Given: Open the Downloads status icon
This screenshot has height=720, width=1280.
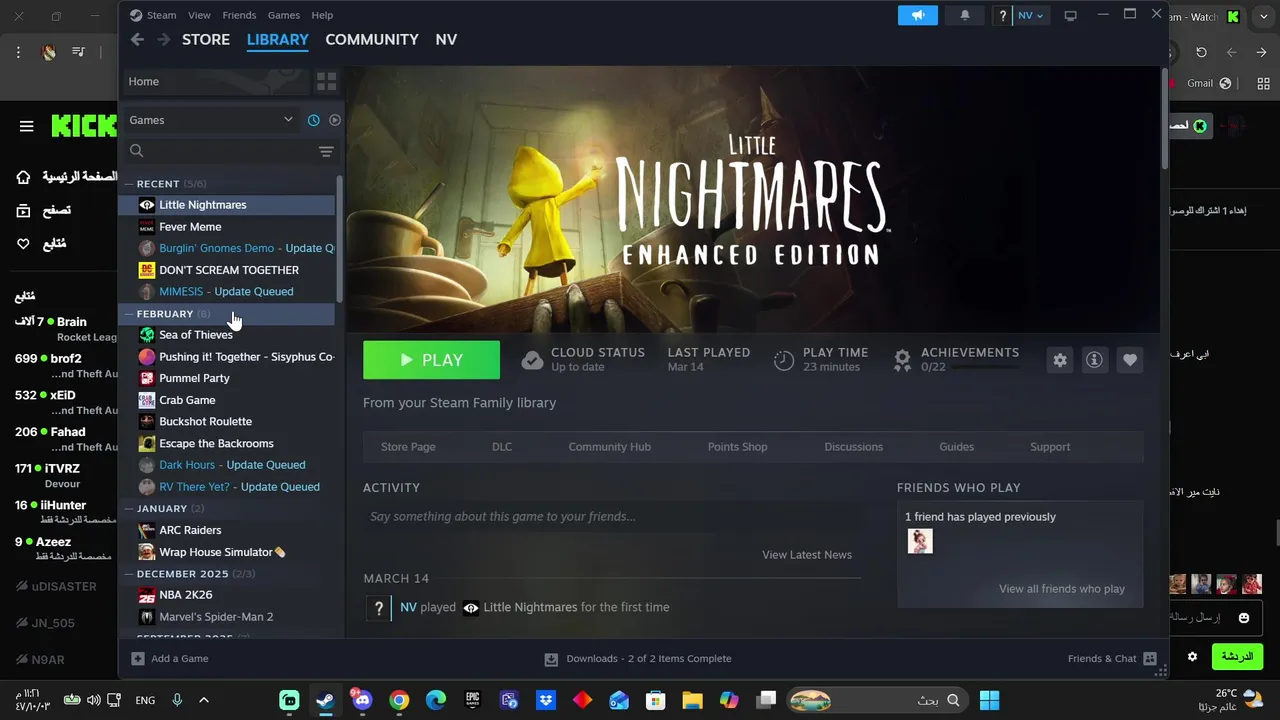Looking at the screenshot, I should 551,659.
